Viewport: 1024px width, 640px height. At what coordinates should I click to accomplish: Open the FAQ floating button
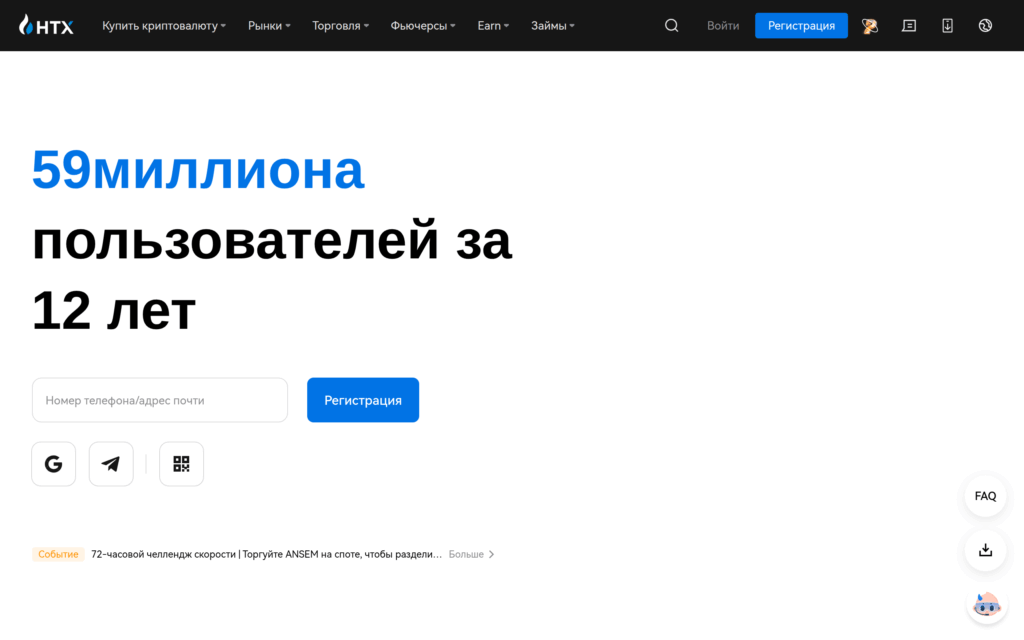tap(985, 496)
